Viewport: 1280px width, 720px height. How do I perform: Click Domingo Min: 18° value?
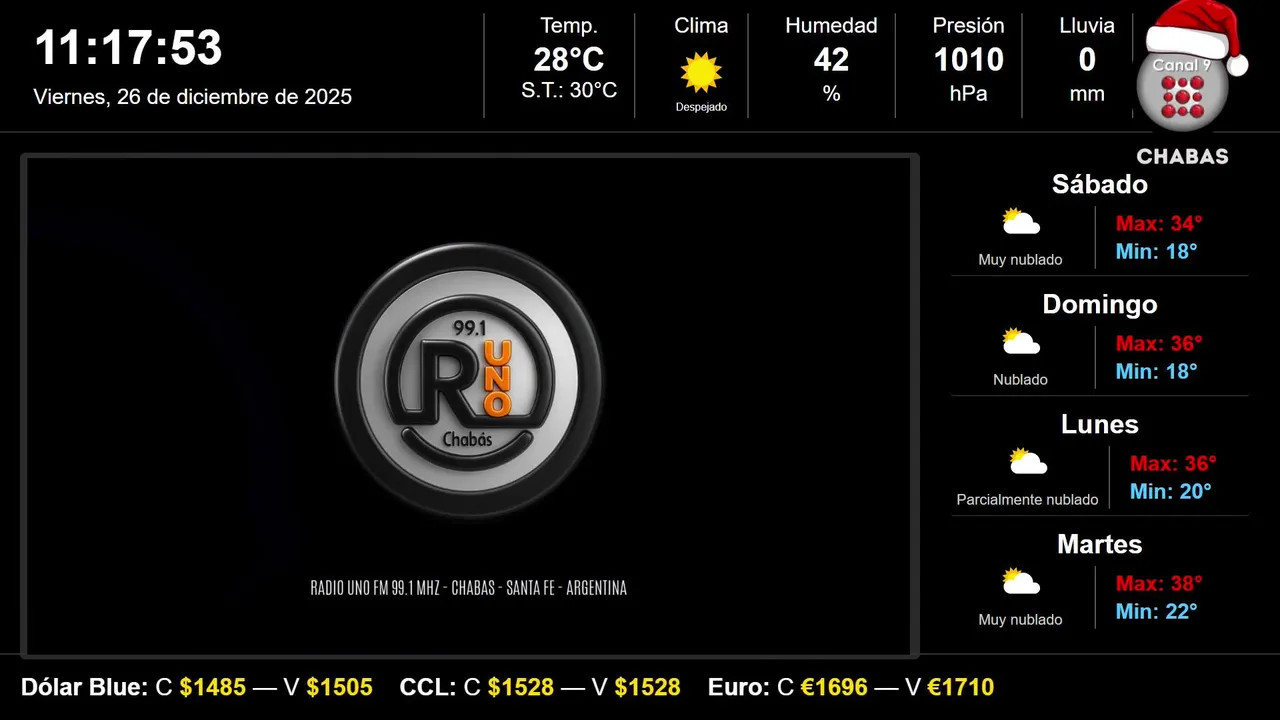(x=1157, y=371)
